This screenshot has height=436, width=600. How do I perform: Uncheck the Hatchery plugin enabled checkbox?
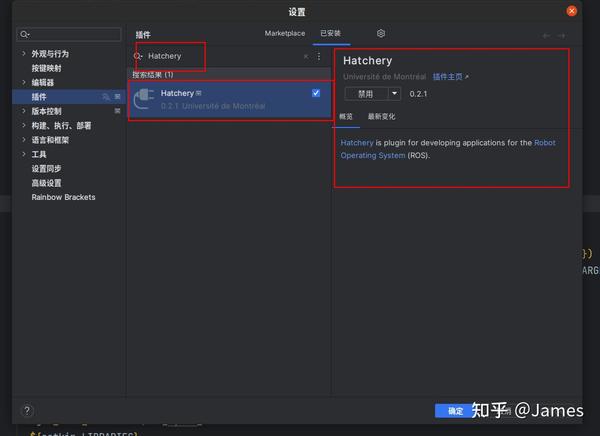(316, 93)
